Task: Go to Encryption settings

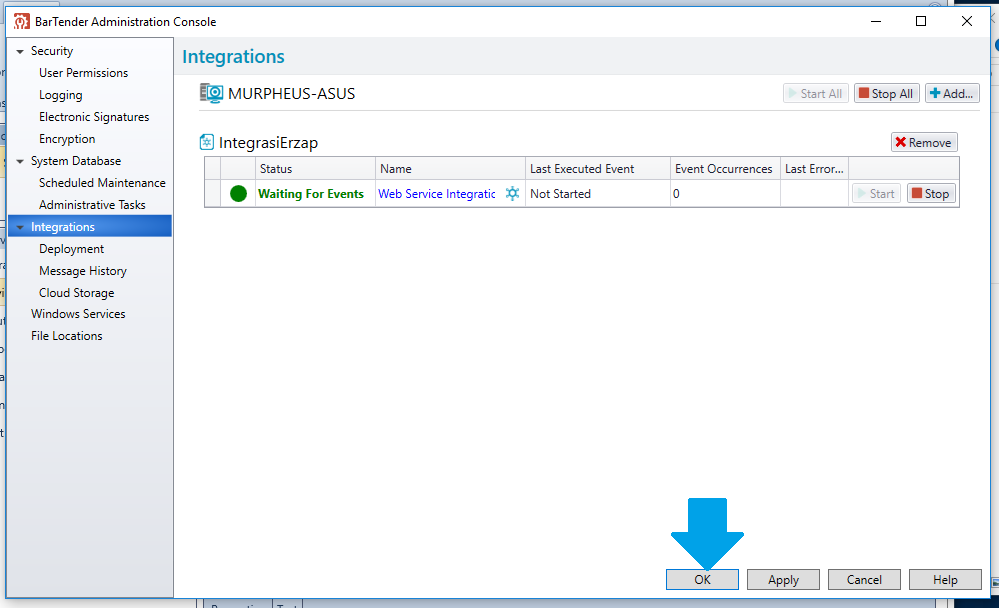Action: (67, 139)
